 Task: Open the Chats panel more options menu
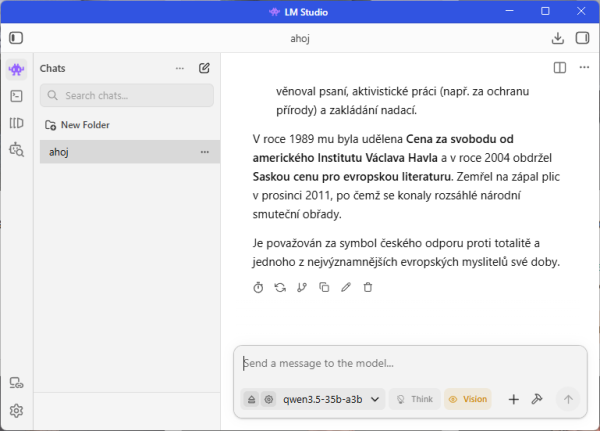(180, 68)
